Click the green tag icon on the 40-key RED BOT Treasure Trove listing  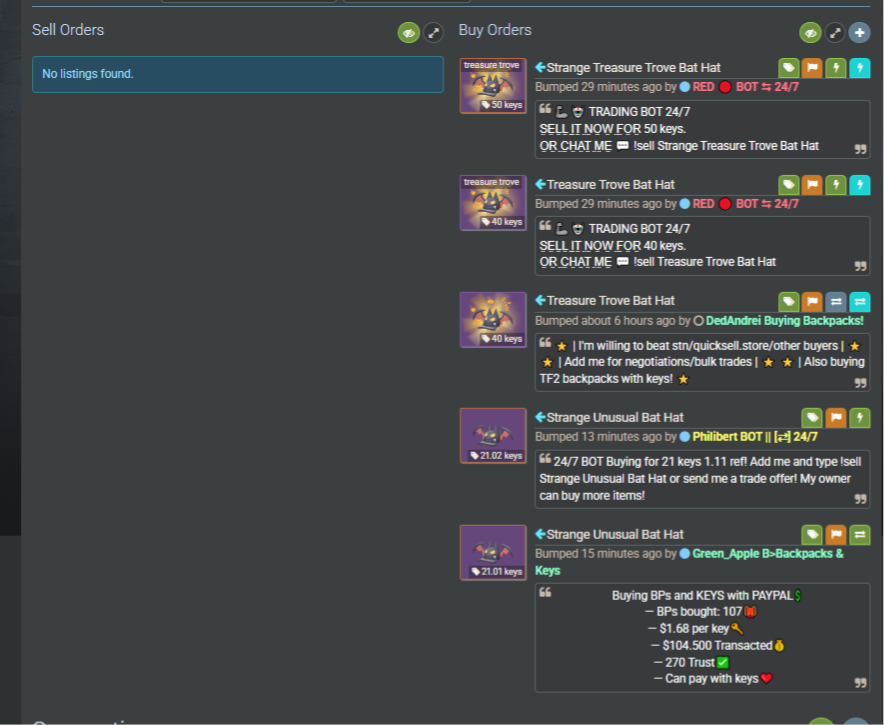click(x=789, y=184)
